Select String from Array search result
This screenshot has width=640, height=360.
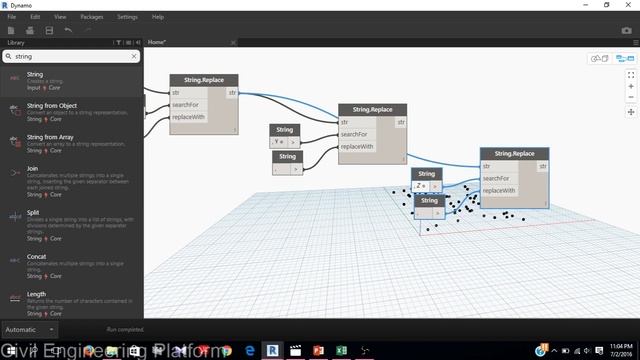[x=71, y=144]
